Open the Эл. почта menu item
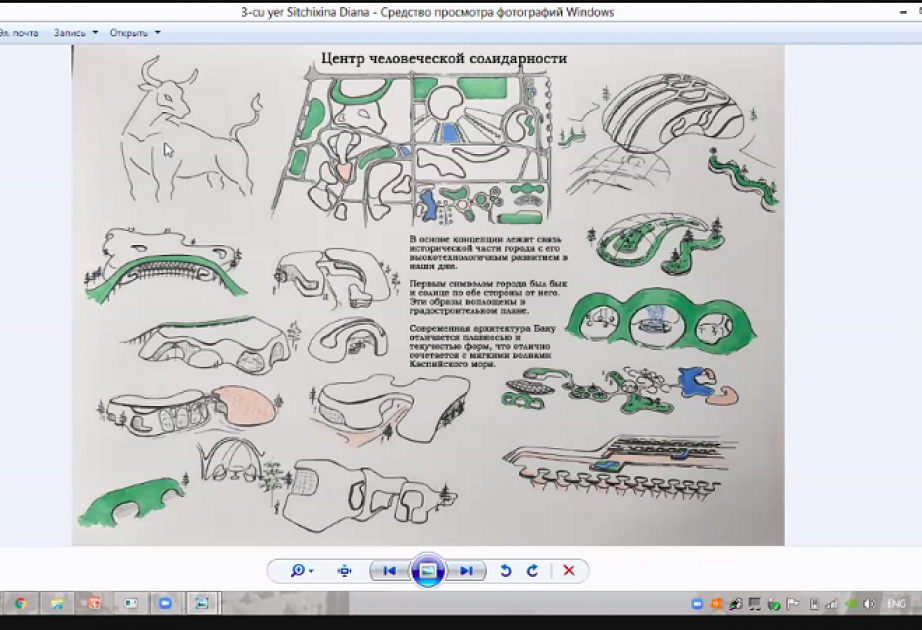 pyautogui.click(x=19, y=33)
